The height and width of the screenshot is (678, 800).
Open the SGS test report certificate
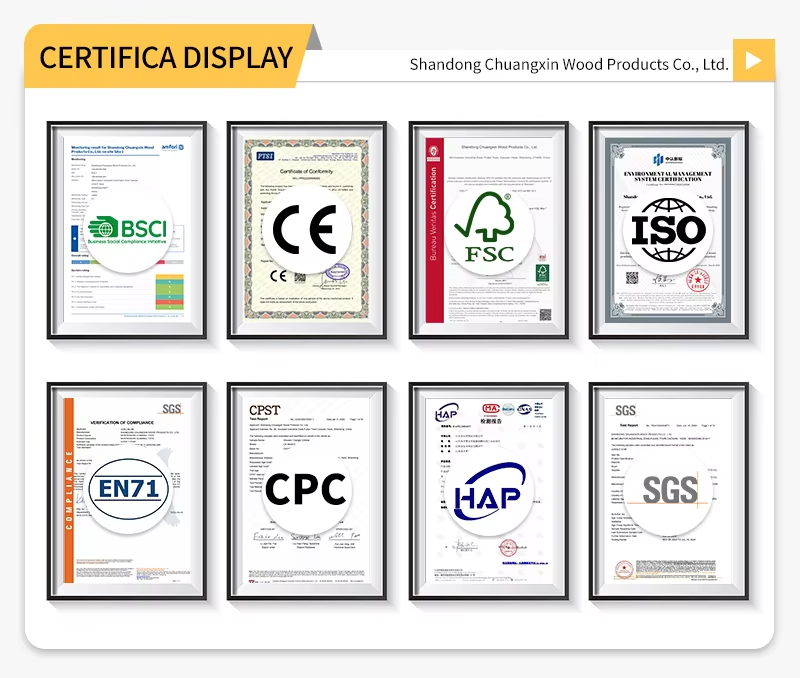(668, 491)
